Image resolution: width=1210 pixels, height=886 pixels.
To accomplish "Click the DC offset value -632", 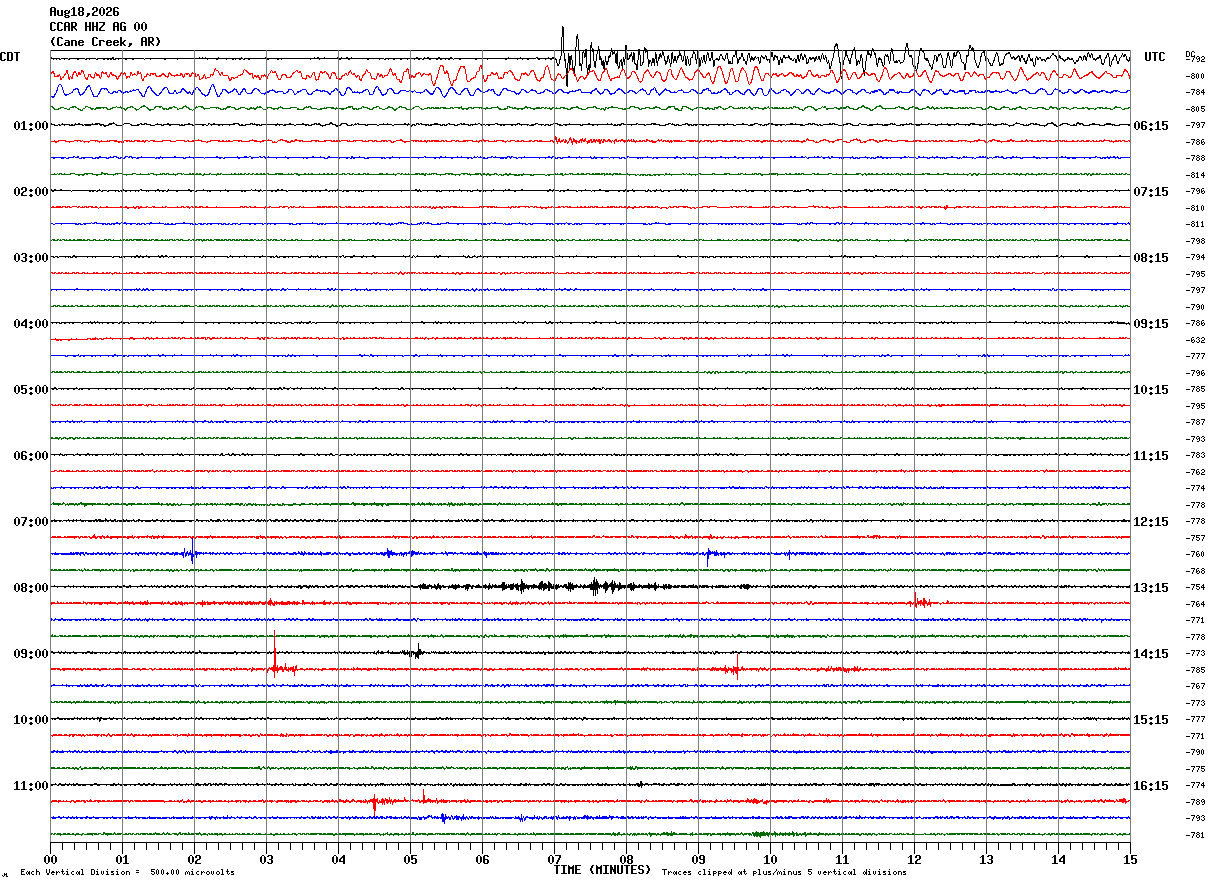I will pyautogui.click(x=1195, y=340).
